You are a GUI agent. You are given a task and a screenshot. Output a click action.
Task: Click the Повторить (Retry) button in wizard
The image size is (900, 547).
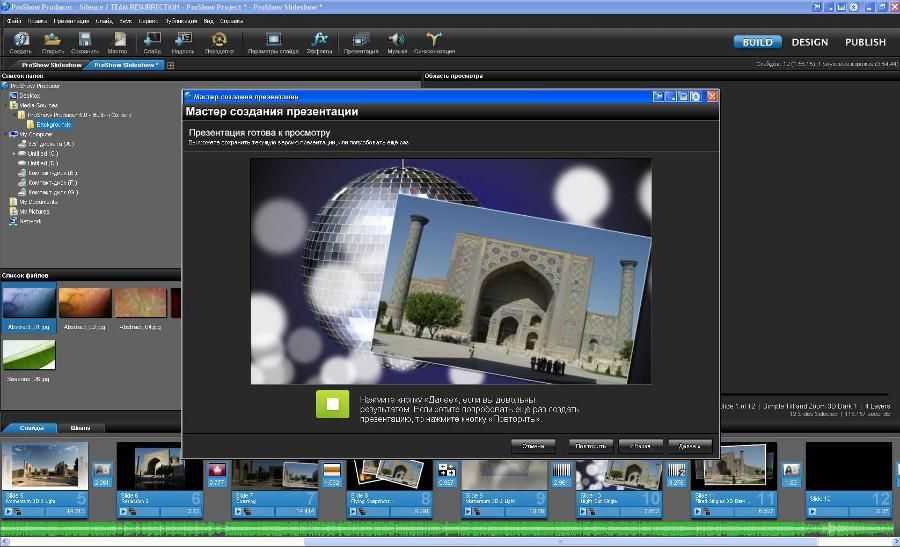[591, 446]
